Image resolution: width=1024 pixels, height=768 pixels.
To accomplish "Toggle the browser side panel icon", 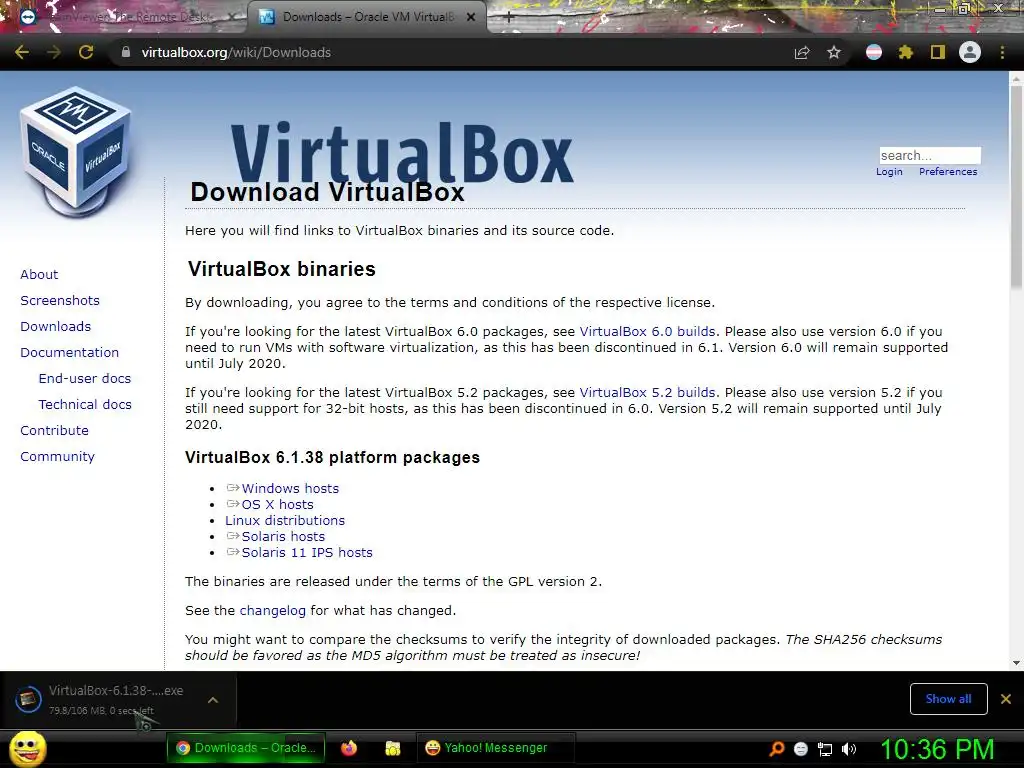I will pyautogui.click(x=937, y=52).
